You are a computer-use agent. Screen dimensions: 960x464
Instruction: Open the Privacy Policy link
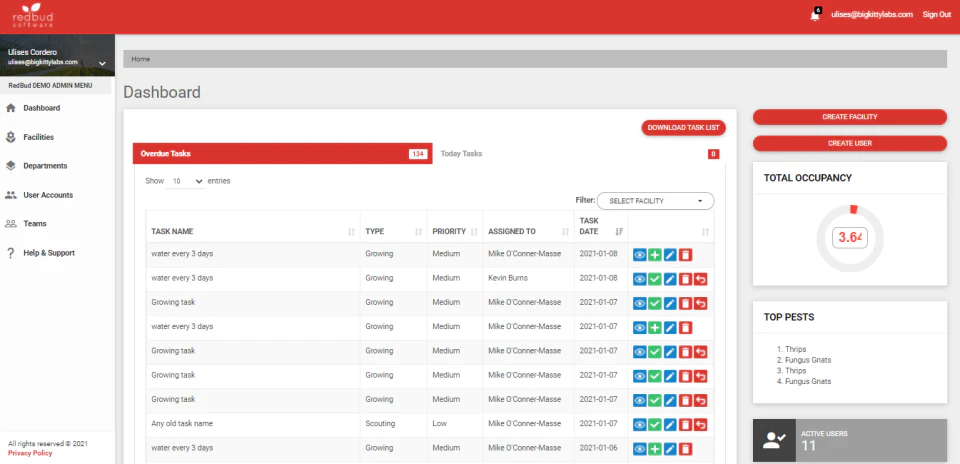30,453
